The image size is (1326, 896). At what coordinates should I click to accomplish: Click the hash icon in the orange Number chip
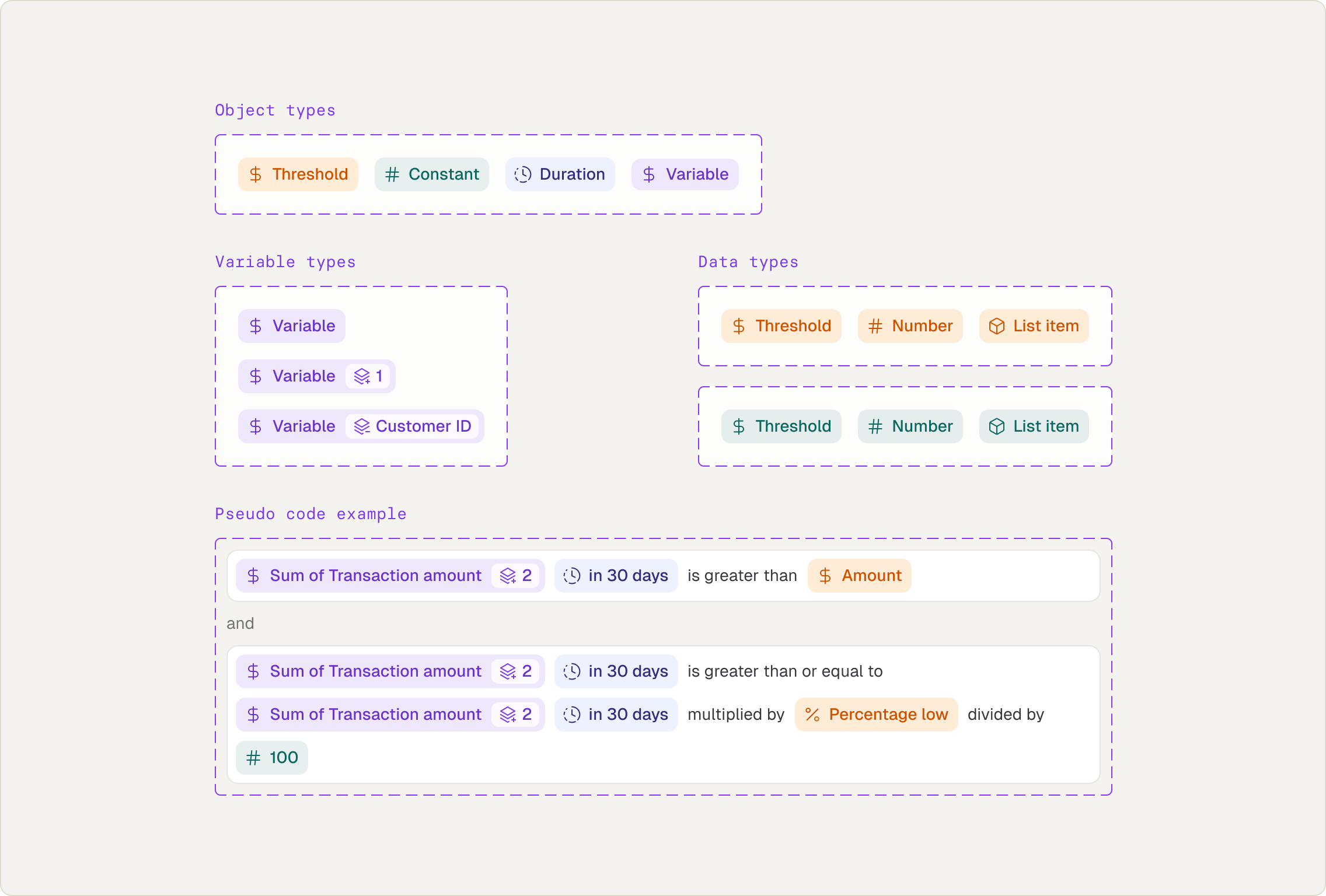coord(875,326)
